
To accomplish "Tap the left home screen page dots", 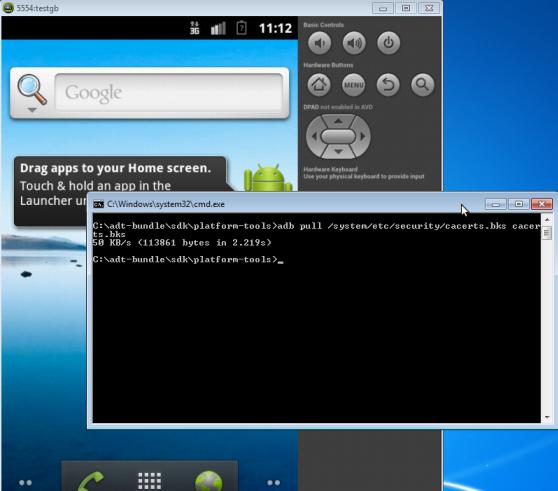I will coord(25,483).
